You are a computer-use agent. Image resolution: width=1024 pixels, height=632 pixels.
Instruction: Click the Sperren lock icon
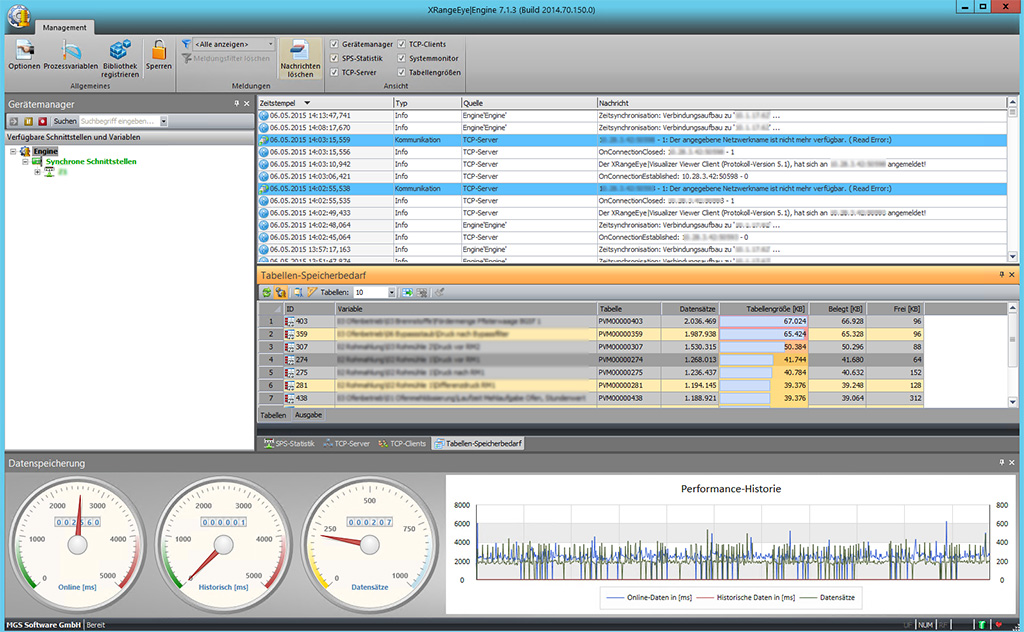click(x=159, y=54)
